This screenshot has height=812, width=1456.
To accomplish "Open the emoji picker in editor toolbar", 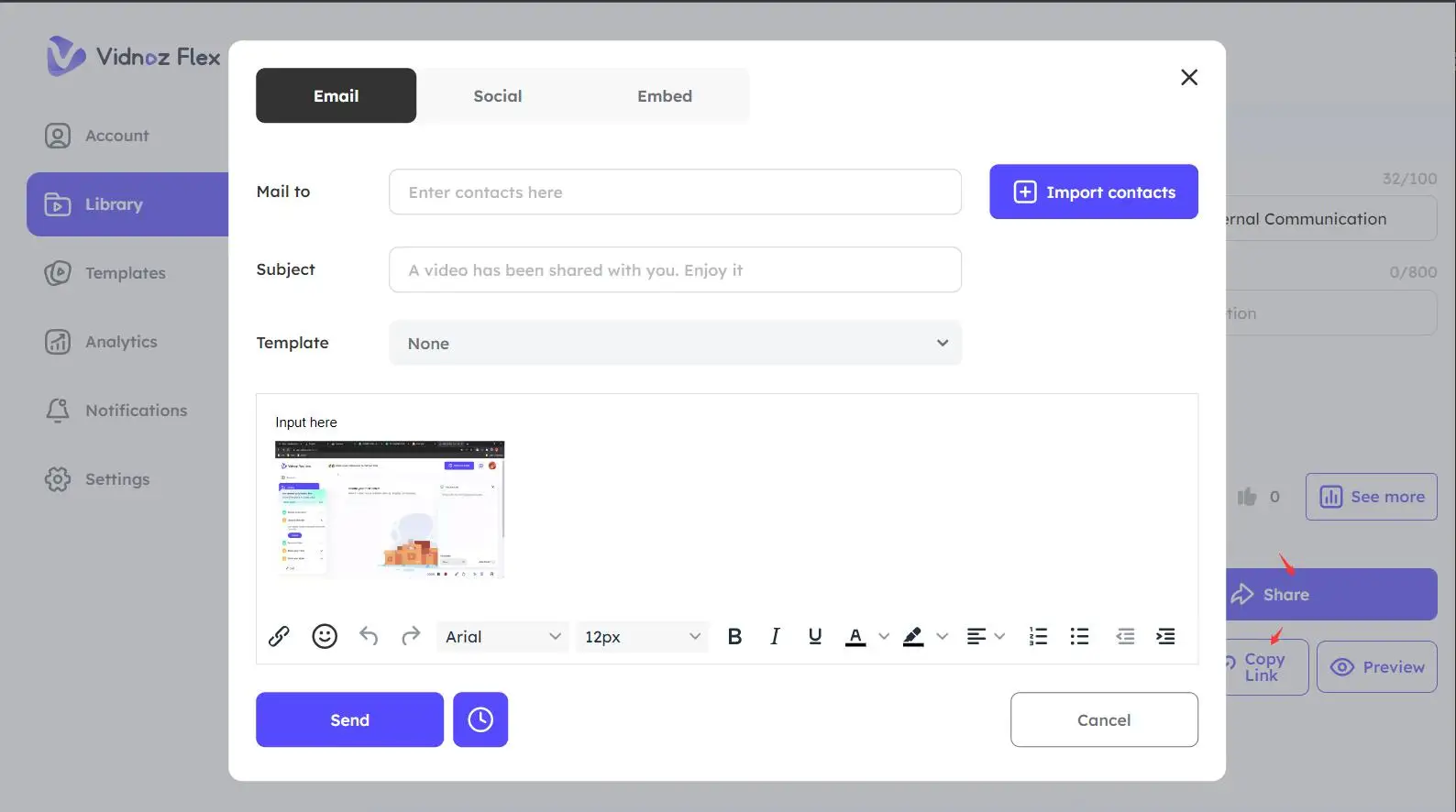I will [325, 636].
